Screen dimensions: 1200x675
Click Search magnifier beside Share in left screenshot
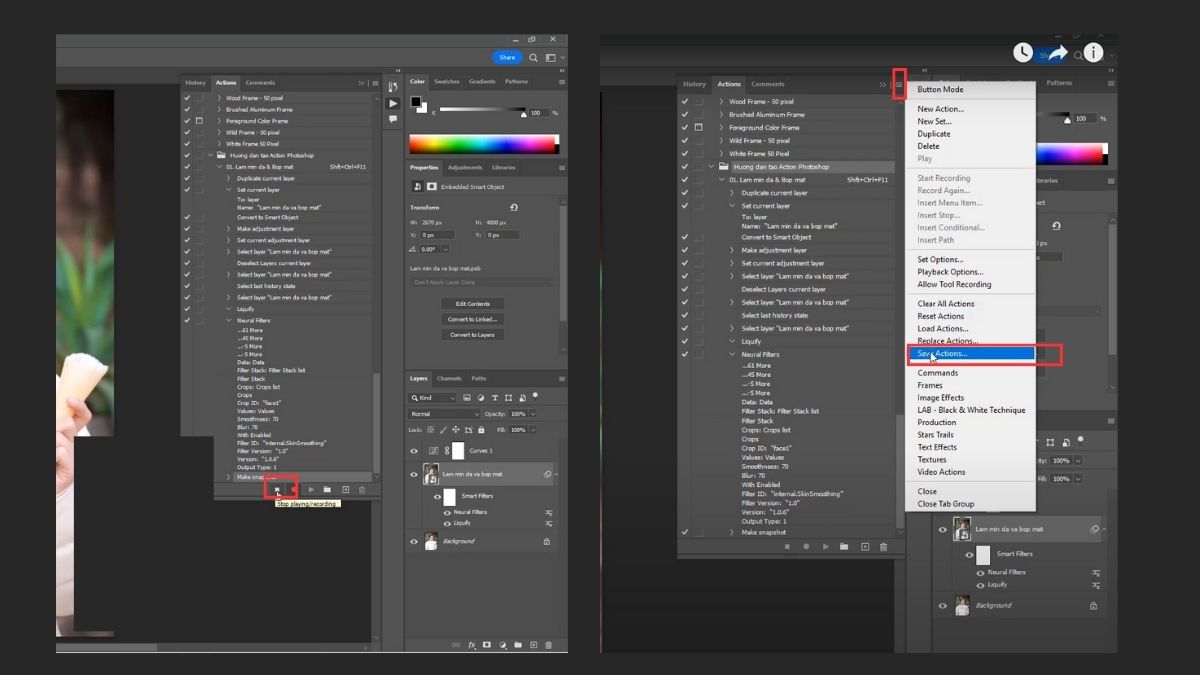tap(534, 58)
